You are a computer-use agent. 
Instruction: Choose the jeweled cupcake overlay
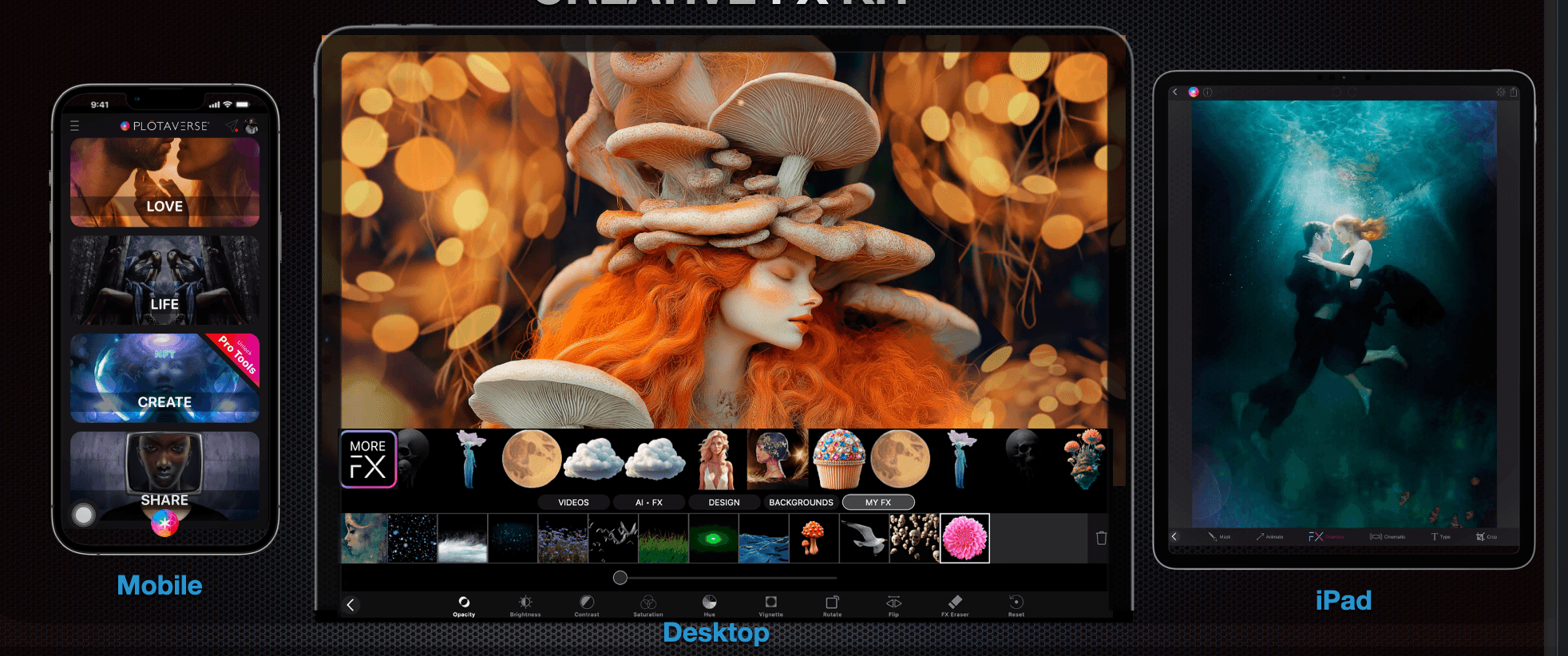tap(838, 459)
